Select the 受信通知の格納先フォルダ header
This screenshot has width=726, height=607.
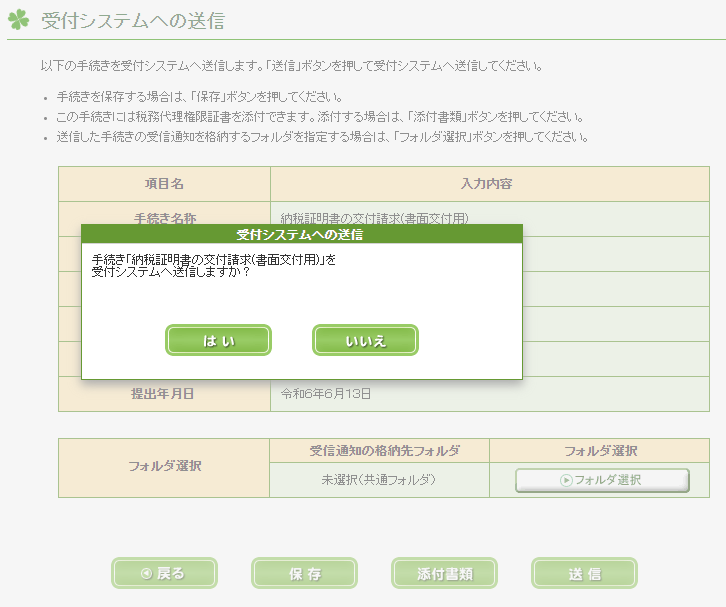(x=379, y=451)
